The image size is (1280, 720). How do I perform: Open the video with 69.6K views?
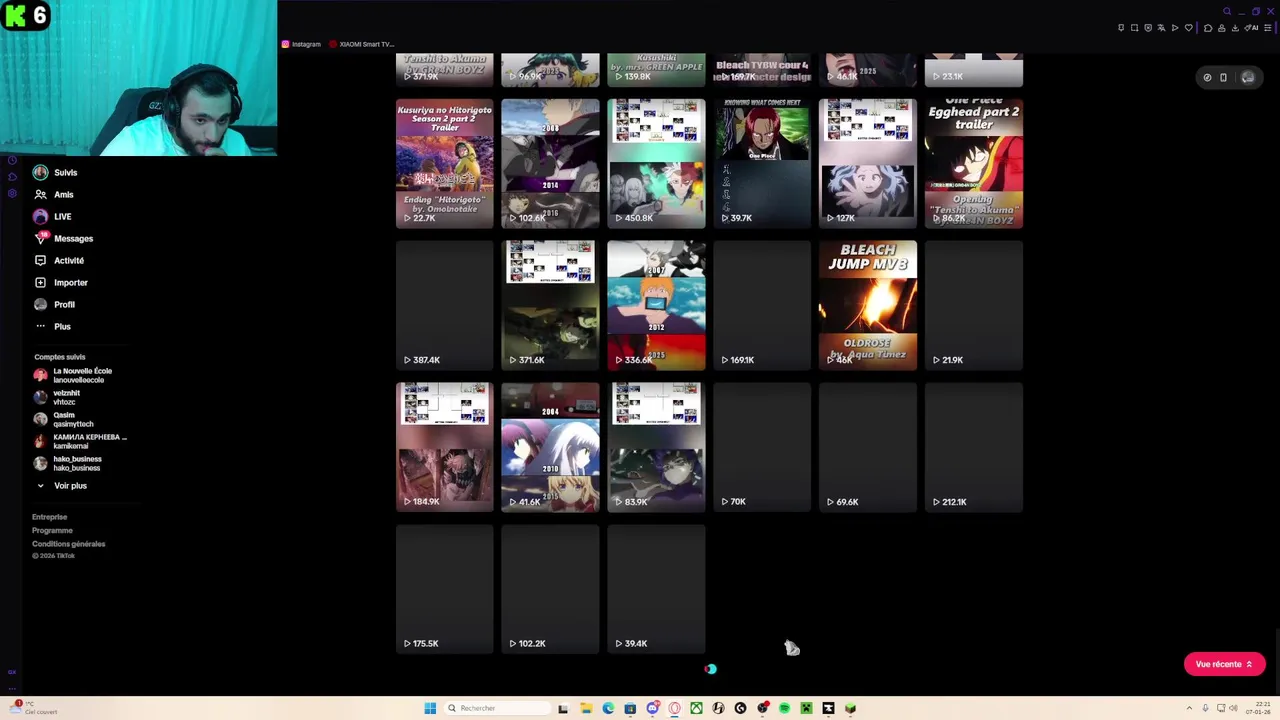pyautogui.click(x=868, y=448)
